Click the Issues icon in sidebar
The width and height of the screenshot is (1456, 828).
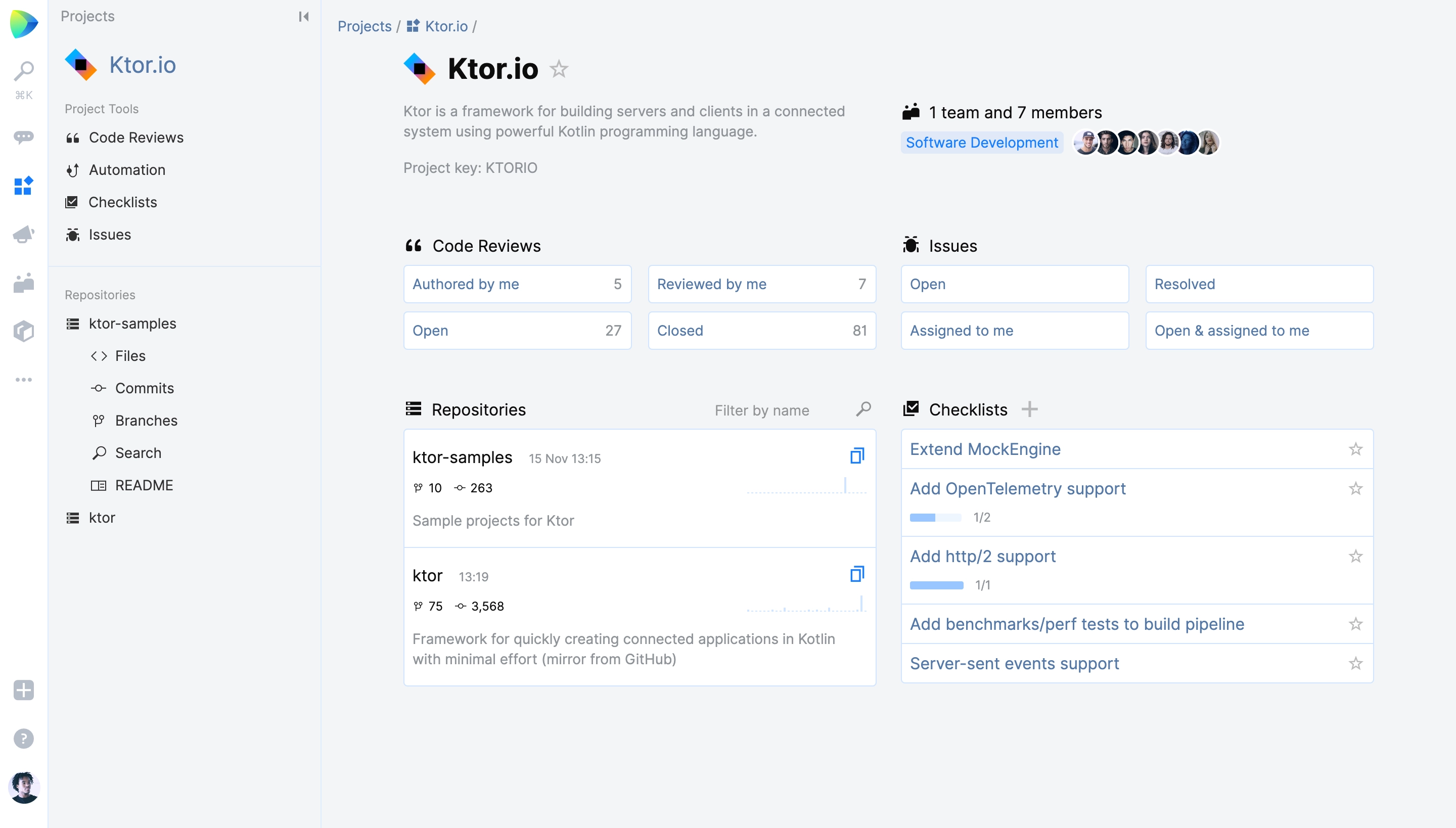tap(73, 233)
